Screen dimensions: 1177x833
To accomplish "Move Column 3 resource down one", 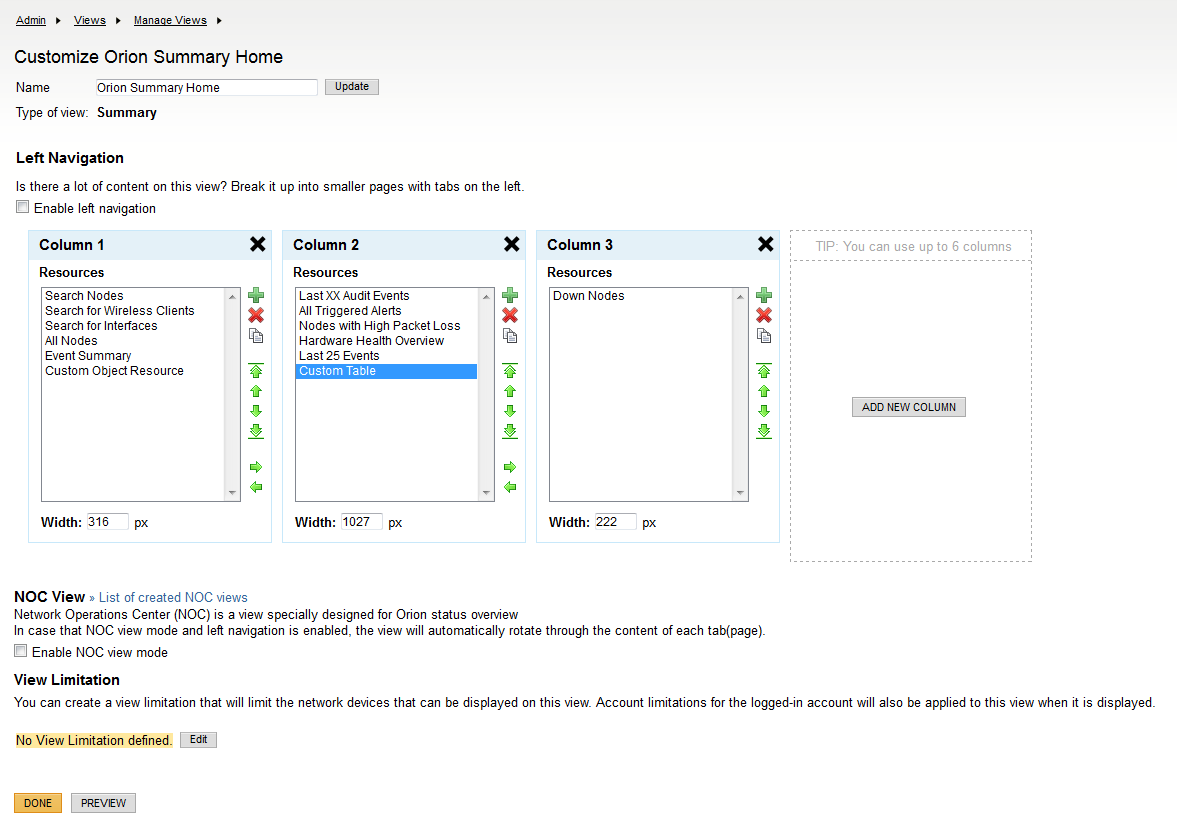I will (x=764, y=411).
